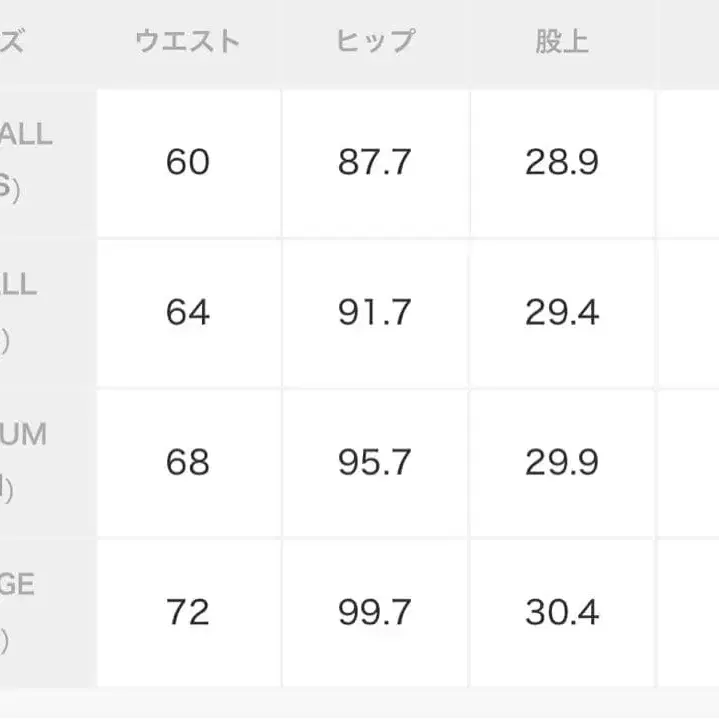The width and height of the screenshot is (719, 719).
Task: Click the rise value 29.4
Action: click(x=562, y=312)
